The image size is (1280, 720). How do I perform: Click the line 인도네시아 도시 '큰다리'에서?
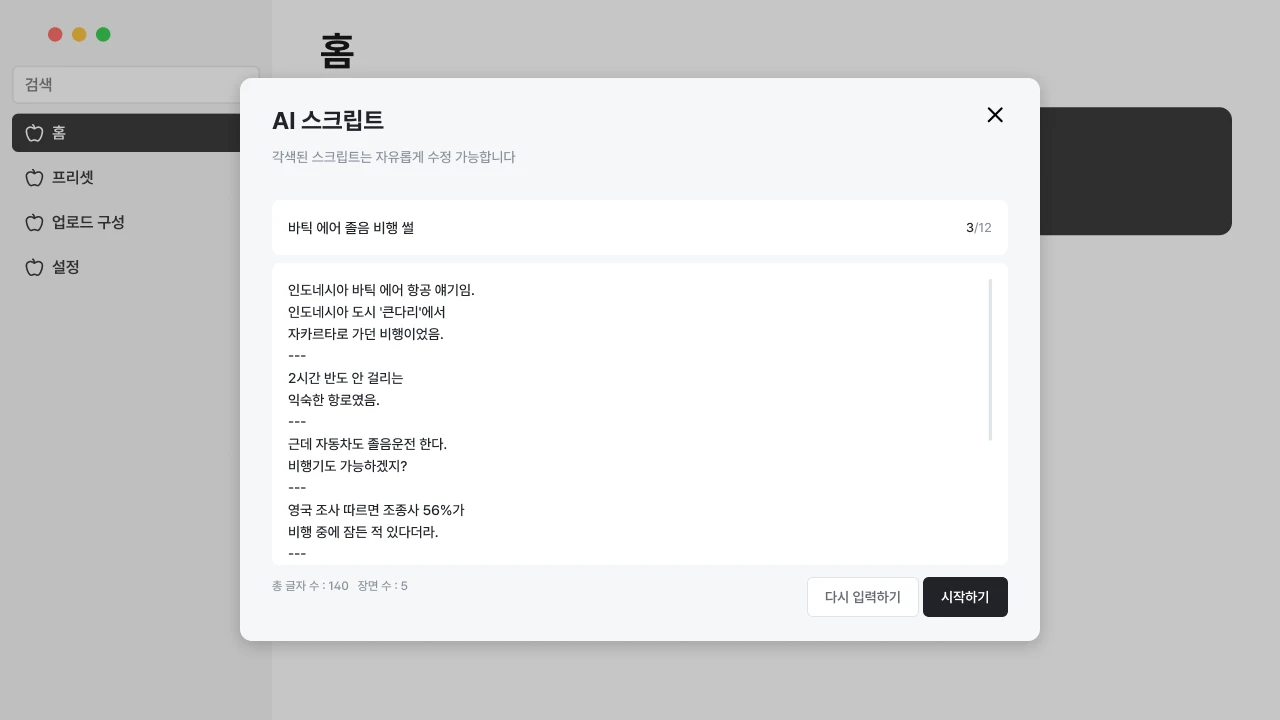[366, 312]
